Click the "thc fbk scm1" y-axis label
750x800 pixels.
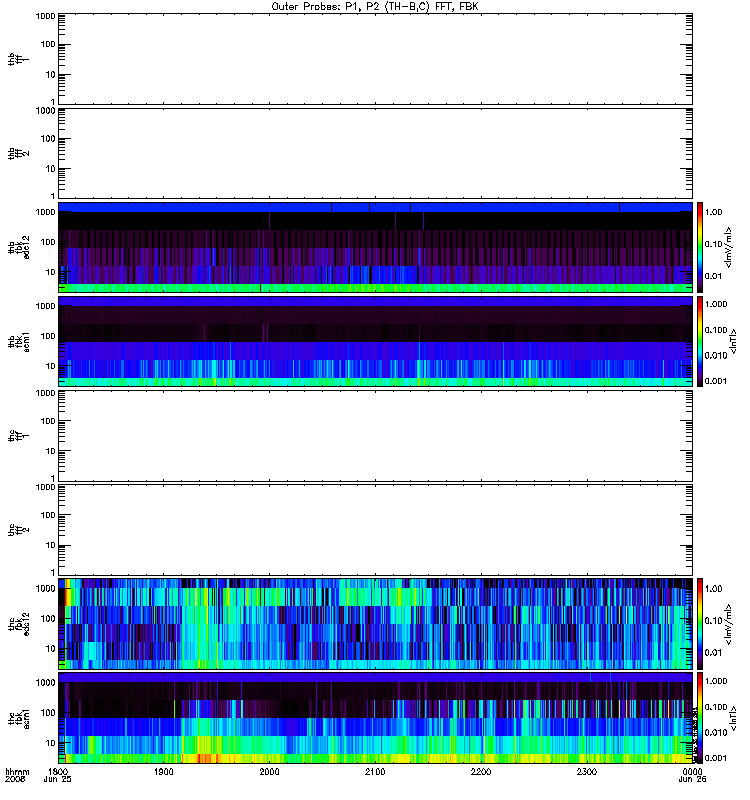pyautogui.click(x=18, y=718)
